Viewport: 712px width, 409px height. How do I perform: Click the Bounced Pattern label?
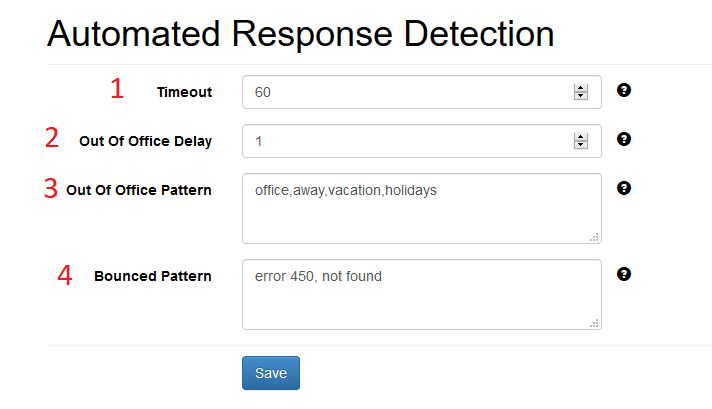click(x=153, y=276)
